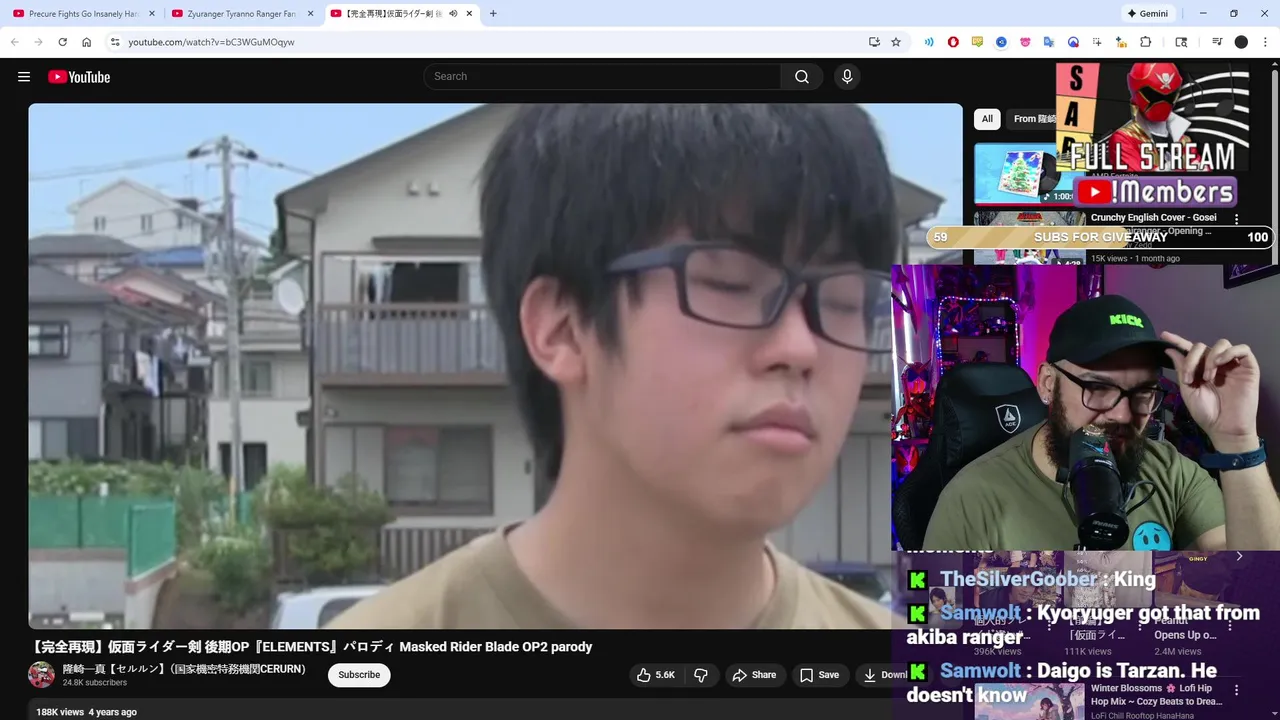Screen dimensions: 1280x720
Task: Close the Precure Fights tab
Action: 152,14
